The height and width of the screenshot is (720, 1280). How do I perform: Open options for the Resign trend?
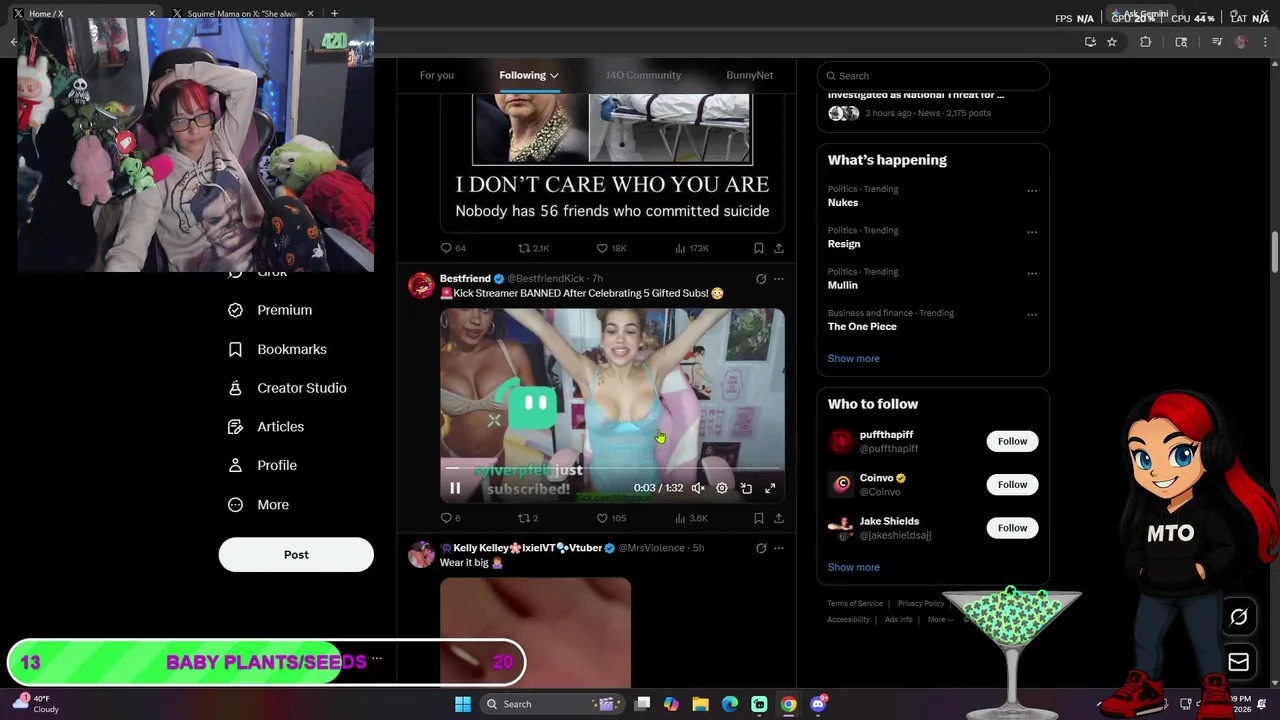pos(1032,232)
